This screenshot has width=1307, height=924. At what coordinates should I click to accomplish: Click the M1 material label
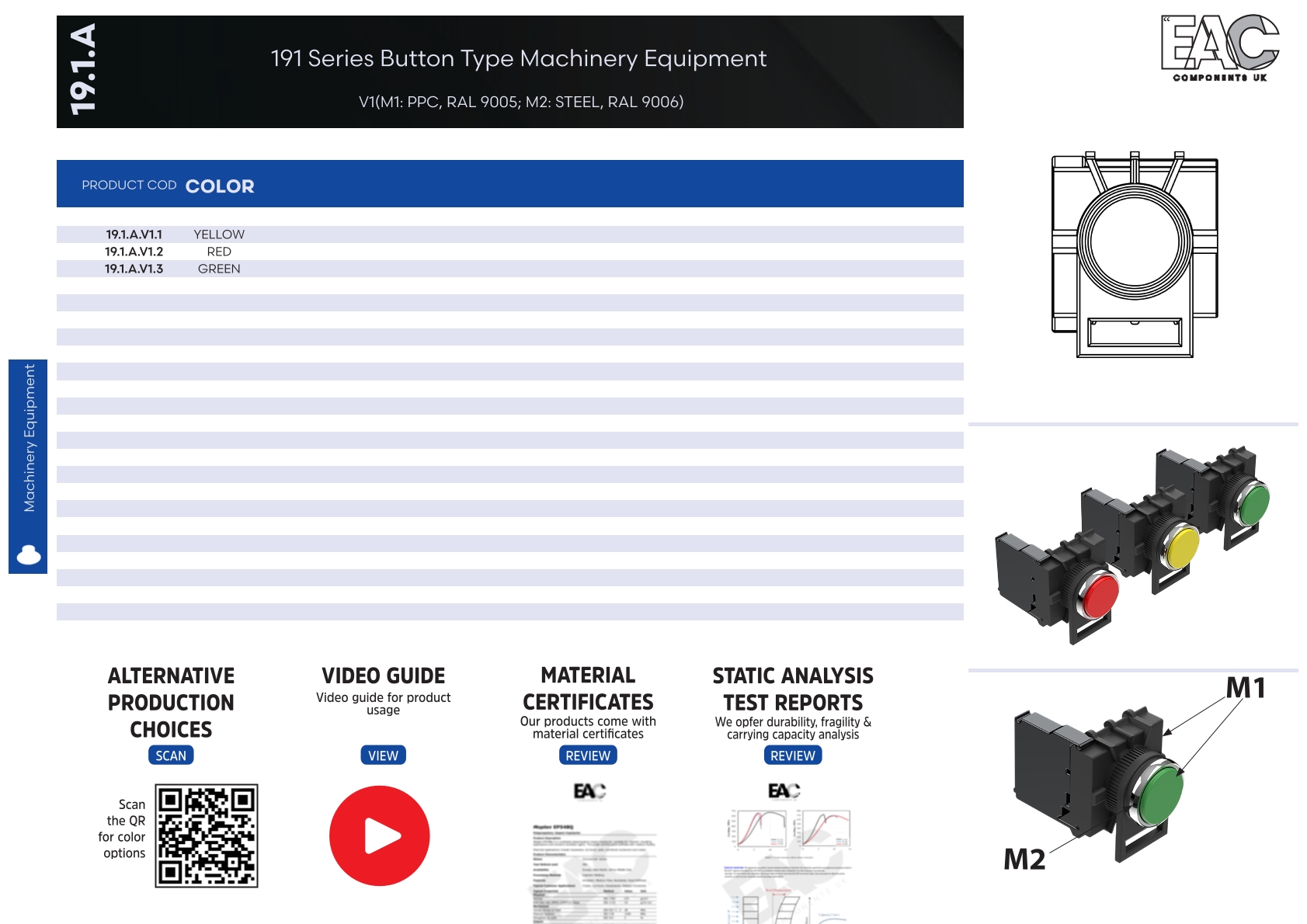coord(1246,688)
